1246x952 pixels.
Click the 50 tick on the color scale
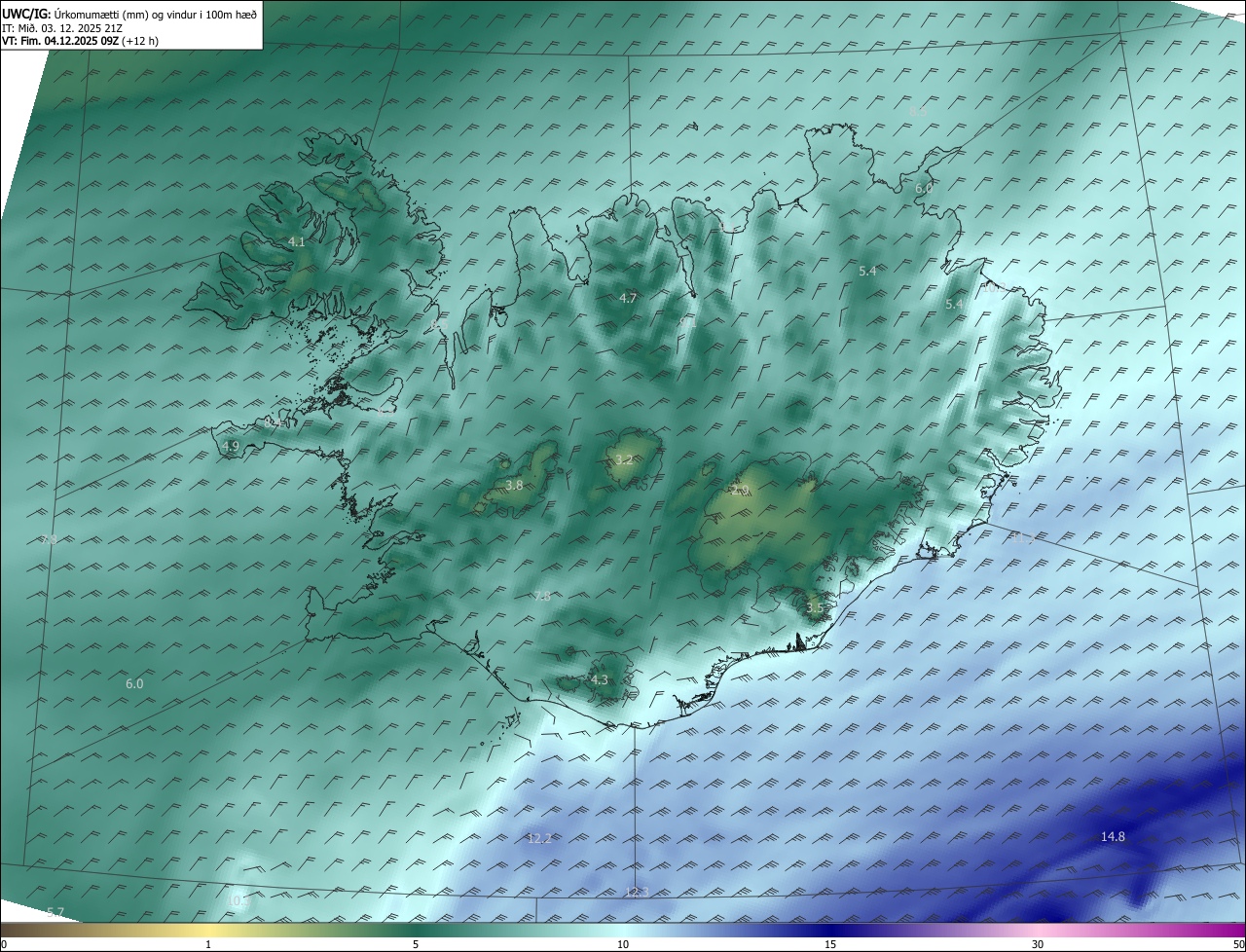1238,944
